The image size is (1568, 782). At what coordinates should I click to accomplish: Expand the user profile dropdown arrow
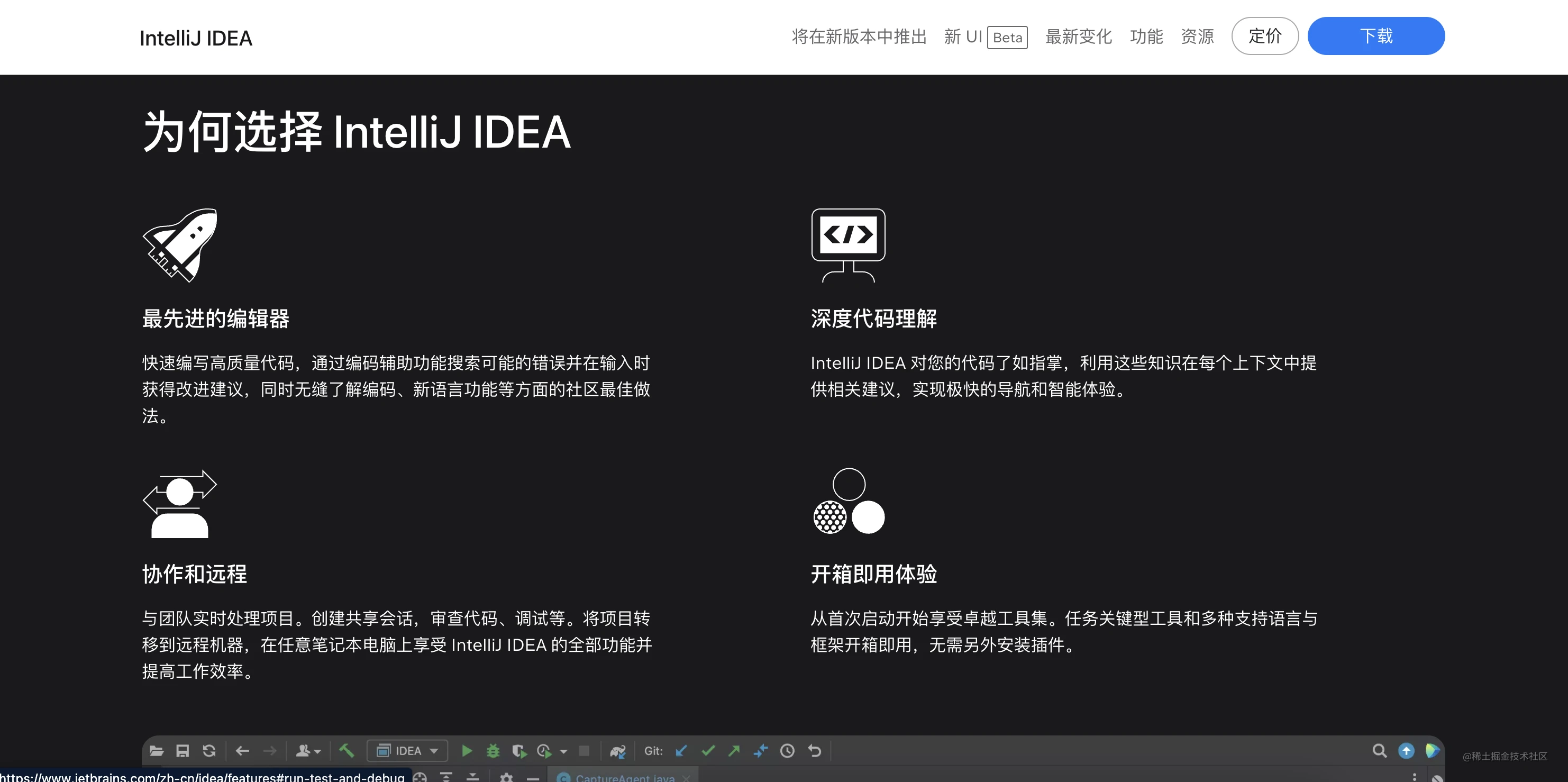pyautogui.click(x=317, y=751)
